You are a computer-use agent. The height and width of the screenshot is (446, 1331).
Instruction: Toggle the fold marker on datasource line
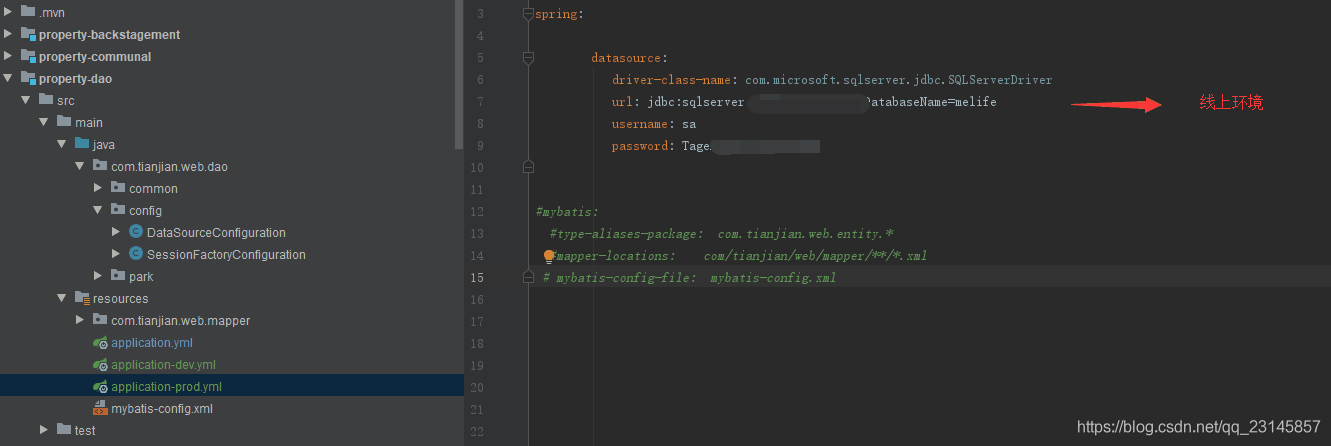[x=528, y=58]
